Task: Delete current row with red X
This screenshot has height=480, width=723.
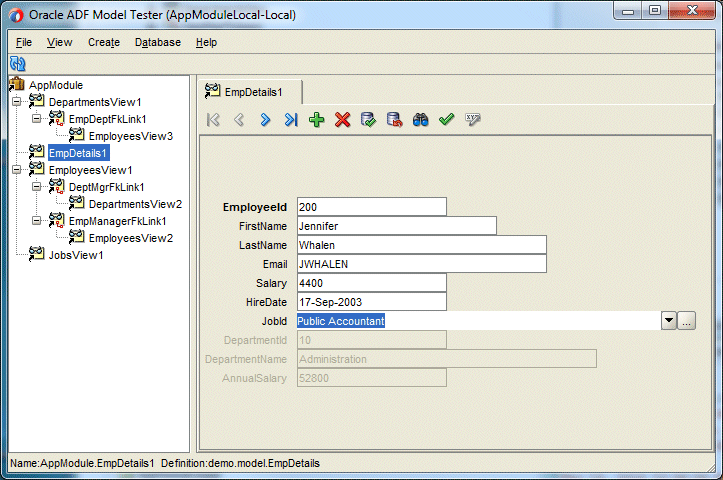Action: click(343, 120)
